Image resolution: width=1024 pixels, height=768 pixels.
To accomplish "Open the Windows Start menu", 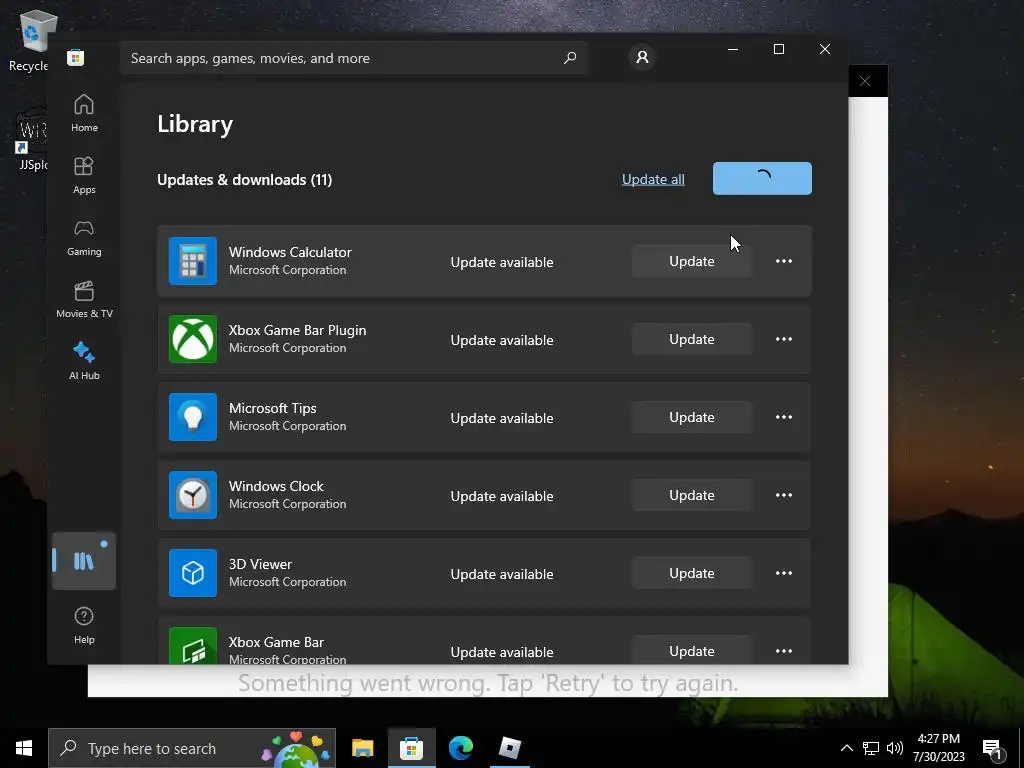I will tap(24, 748).
